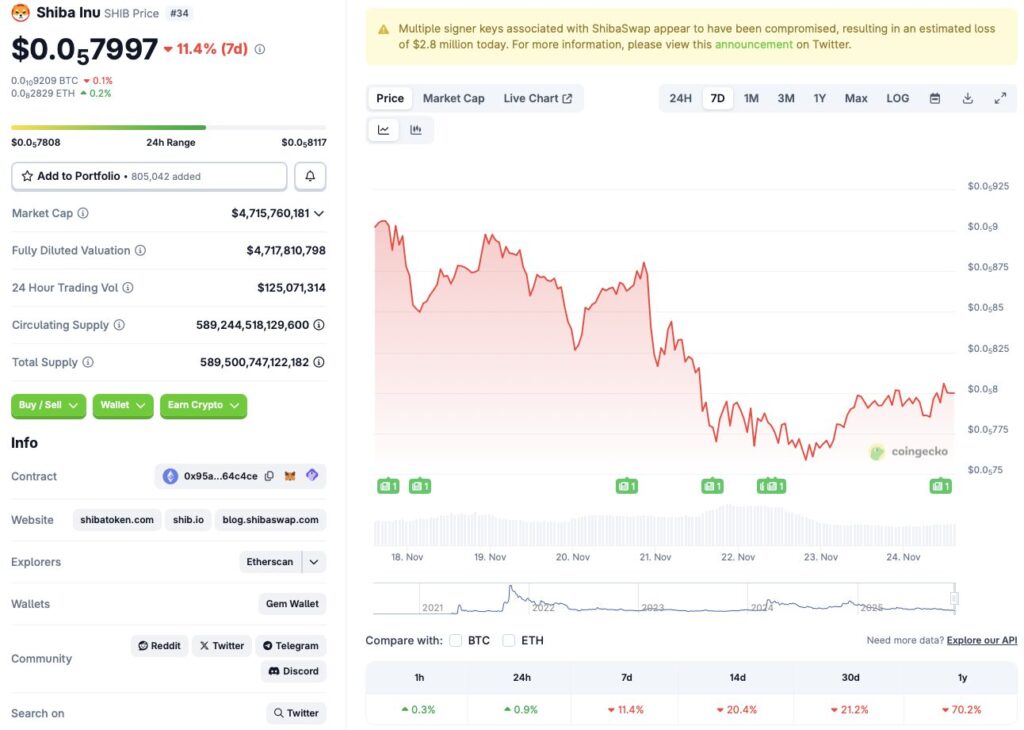Select the 1M timeframe tab
The height and width of the screenshot is (730, 1024).
(x=751, y=98)
